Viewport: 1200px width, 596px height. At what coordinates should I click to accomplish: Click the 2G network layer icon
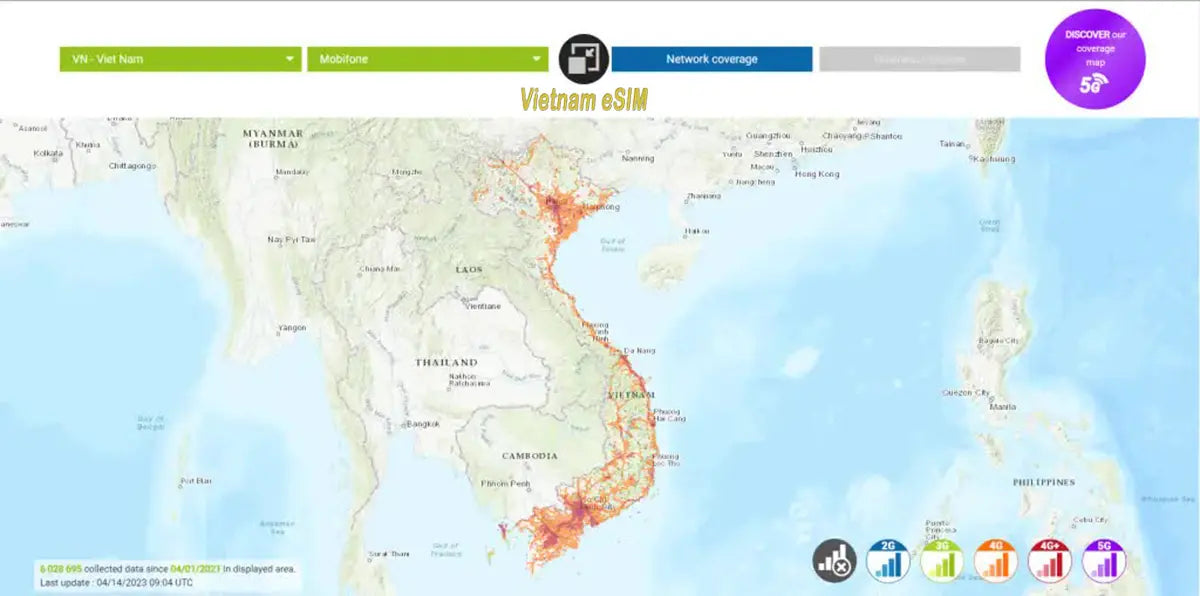[x=888, y=562]
